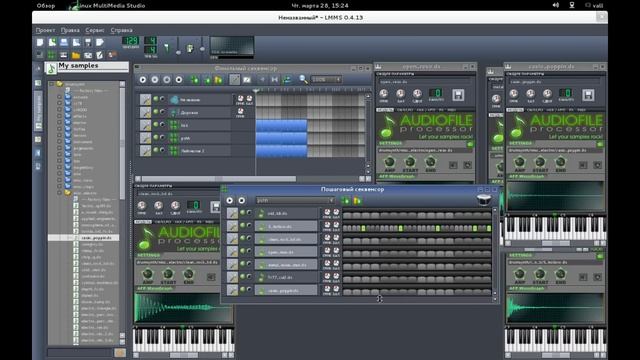Viewport: 640px width, 360px height.
Task: Click the piano keyboard in the casio_poppin window
Action: (555, 228)
